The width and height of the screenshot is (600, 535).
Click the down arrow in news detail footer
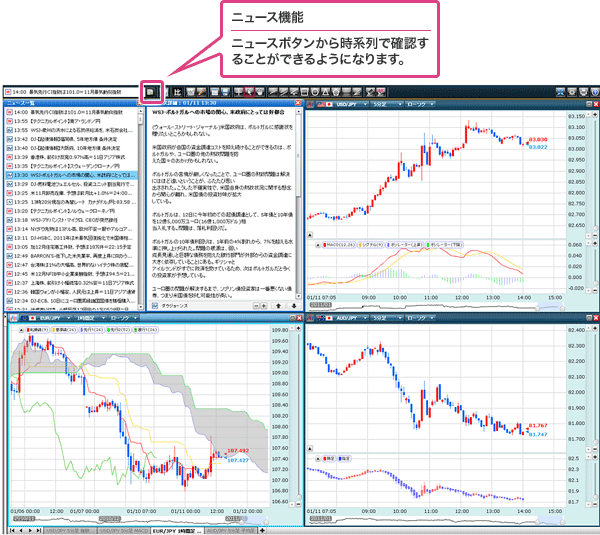coord(293,306)
